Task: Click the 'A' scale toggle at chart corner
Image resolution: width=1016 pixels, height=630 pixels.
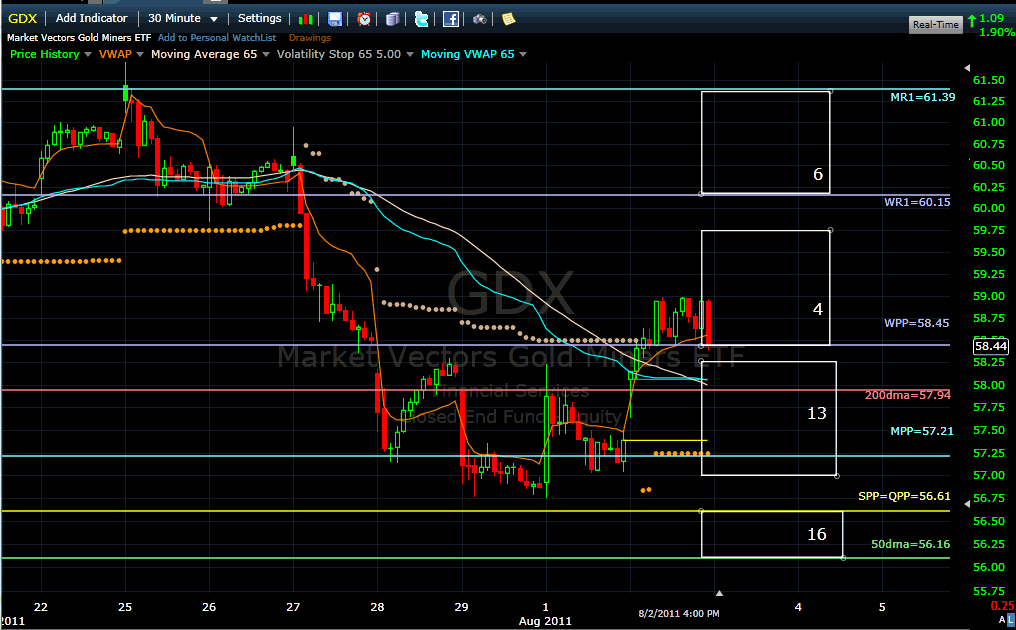Action: point(1002,620)
